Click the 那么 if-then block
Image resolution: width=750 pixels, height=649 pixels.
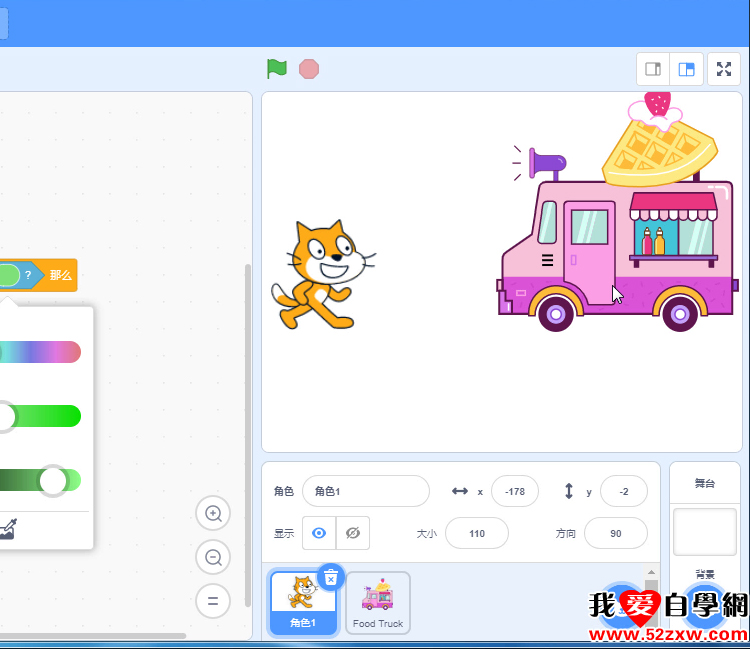[60, 275]
